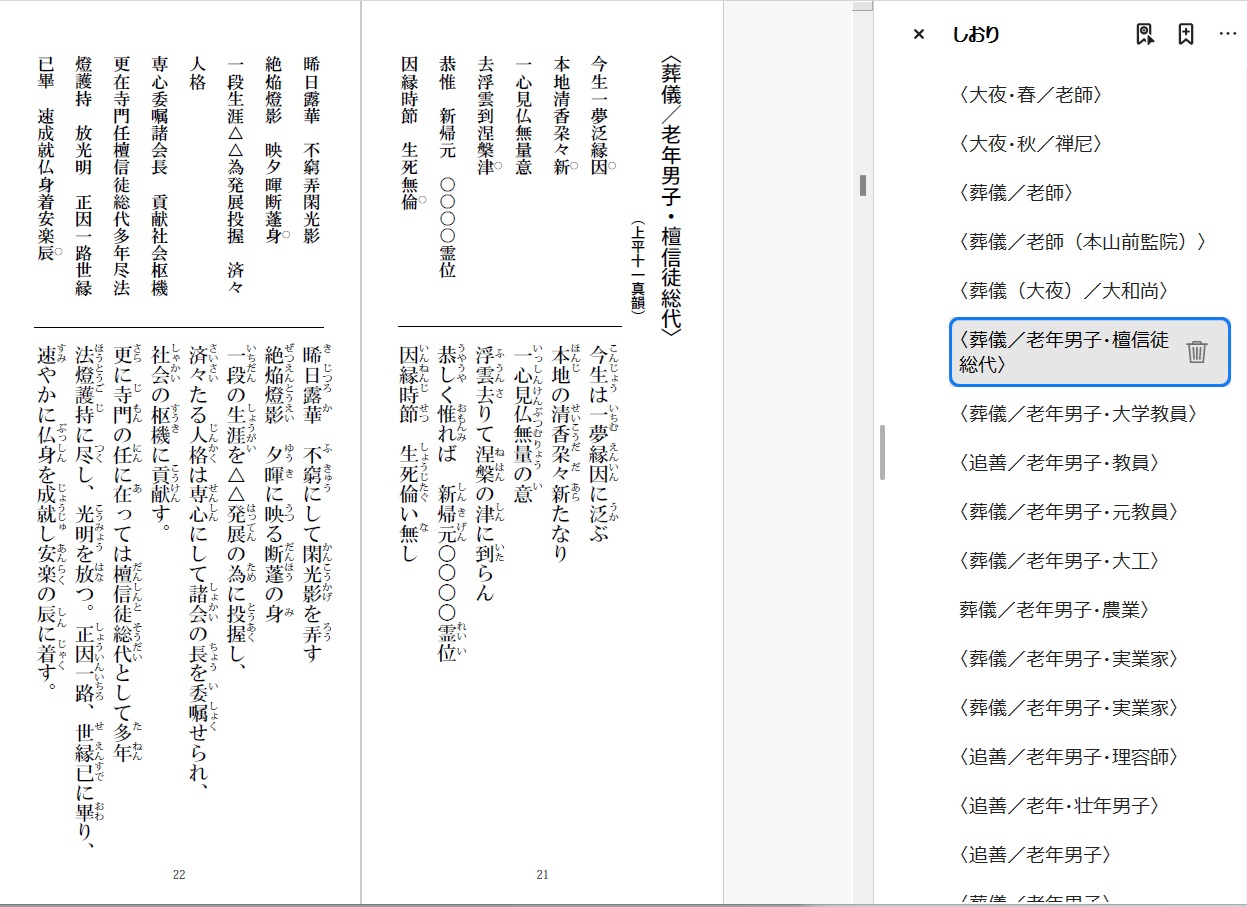
Task: Open bookmark 〈大夜・春／老師〉
Action: pyautogui.click(x=1030, y=95)
